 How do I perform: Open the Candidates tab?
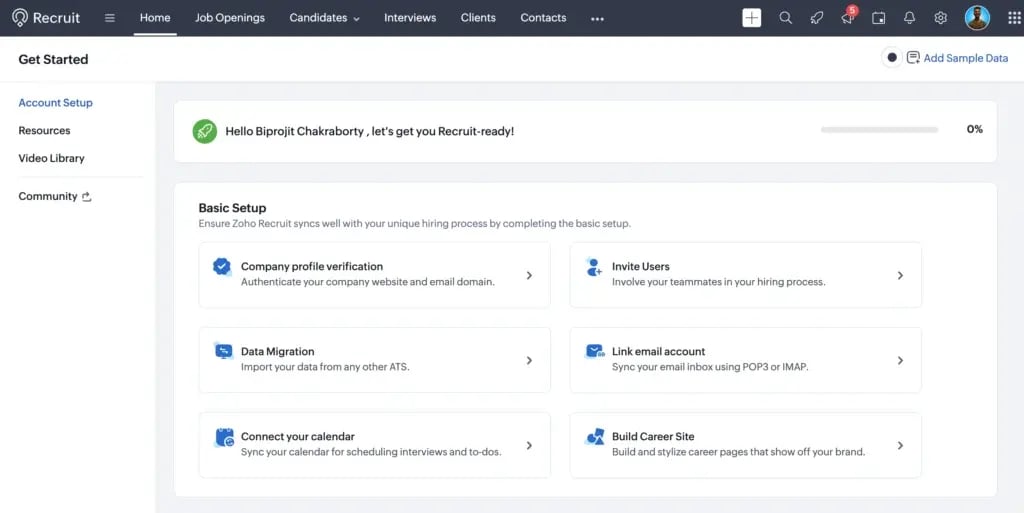(318, 18)
